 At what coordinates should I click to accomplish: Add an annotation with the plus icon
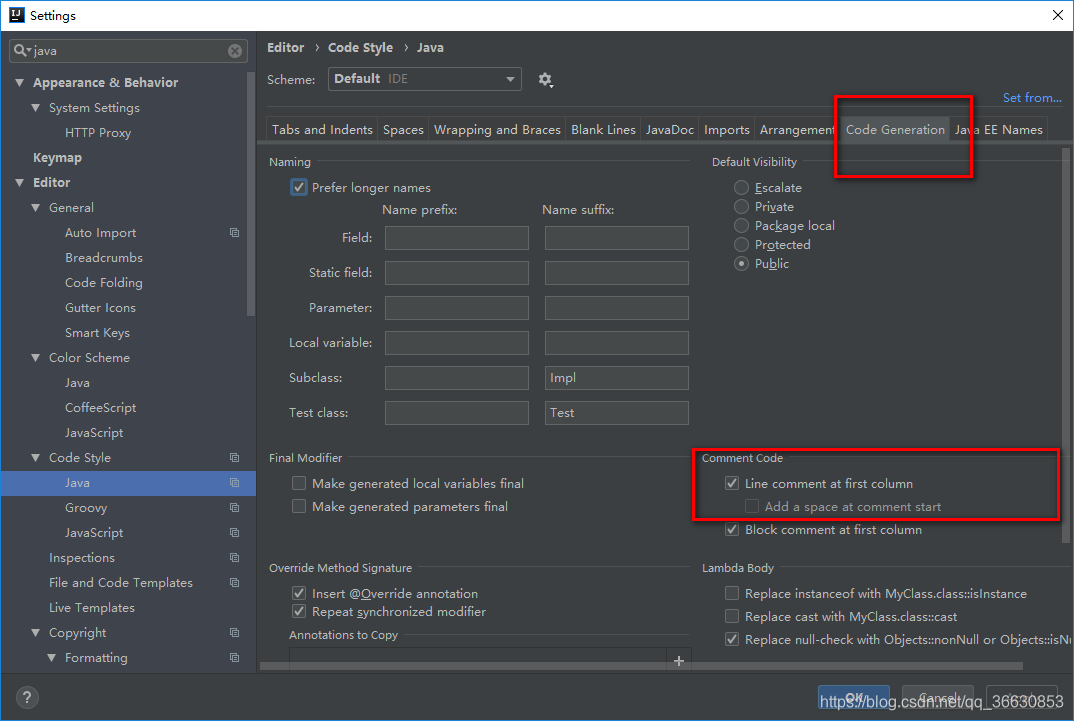[679, 661]
